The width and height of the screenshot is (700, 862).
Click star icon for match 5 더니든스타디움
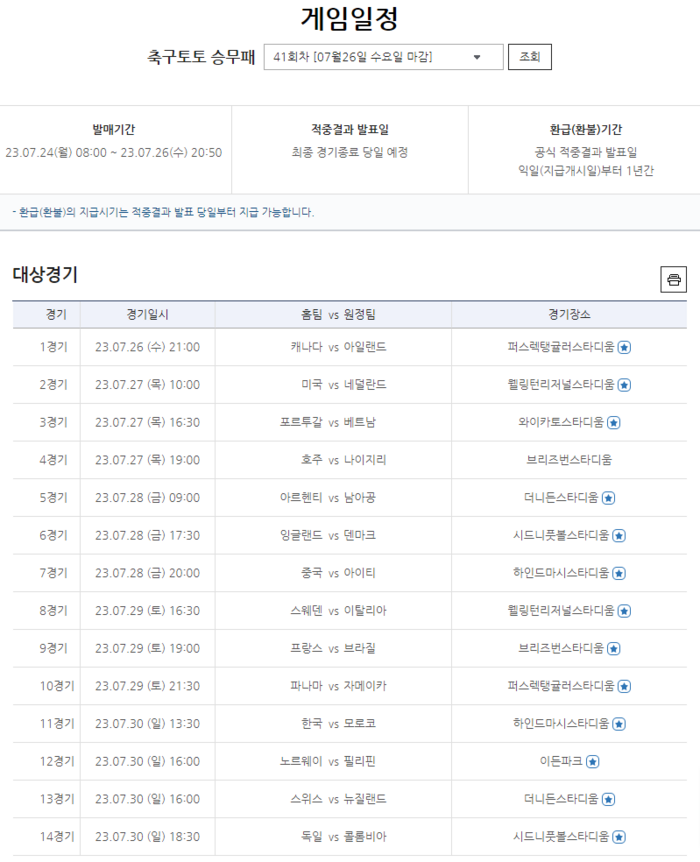pyautogui.click(x=608, y=498)
